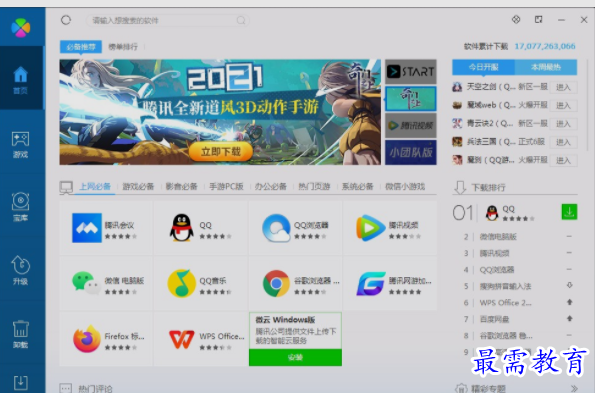The image size is (595, 393).
Task: Click green download button for QQ in ranking
Action: 569,212
